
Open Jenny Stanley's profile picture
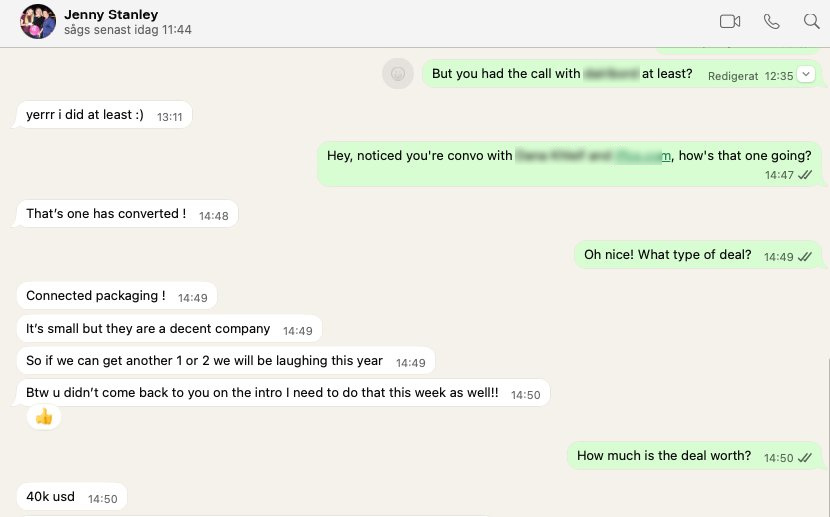(x=38, y=22)
